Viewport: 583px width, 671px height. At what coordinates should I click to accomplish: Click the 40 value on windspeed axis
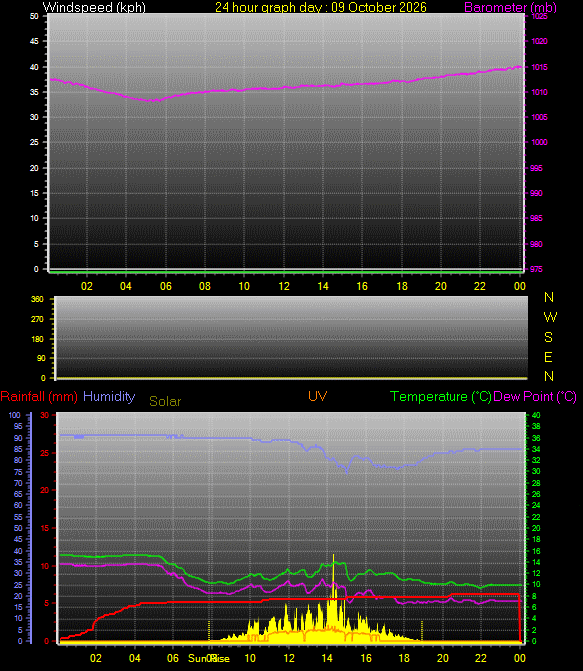coord(34,67)
